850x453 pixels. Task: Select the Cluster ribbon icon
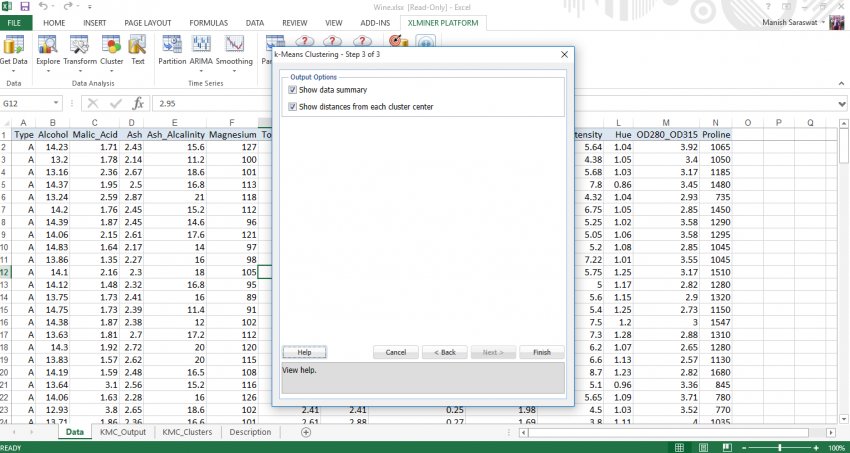click(x=111, y=50)
